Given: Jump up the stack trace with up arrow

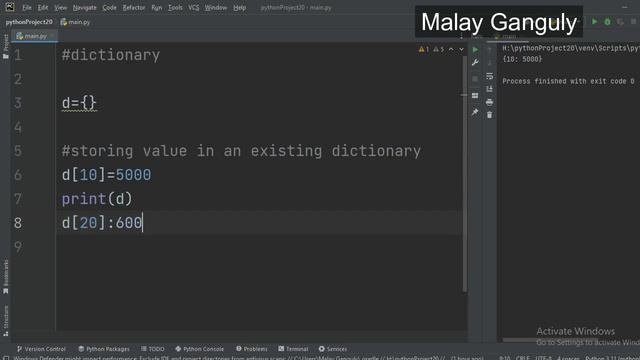Looking at the screenshot, I should point(489,50).
